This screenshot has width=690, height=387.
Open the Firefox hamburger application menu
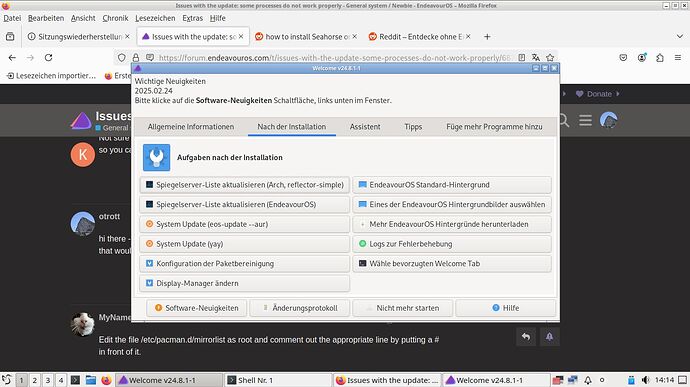(678, 58)
